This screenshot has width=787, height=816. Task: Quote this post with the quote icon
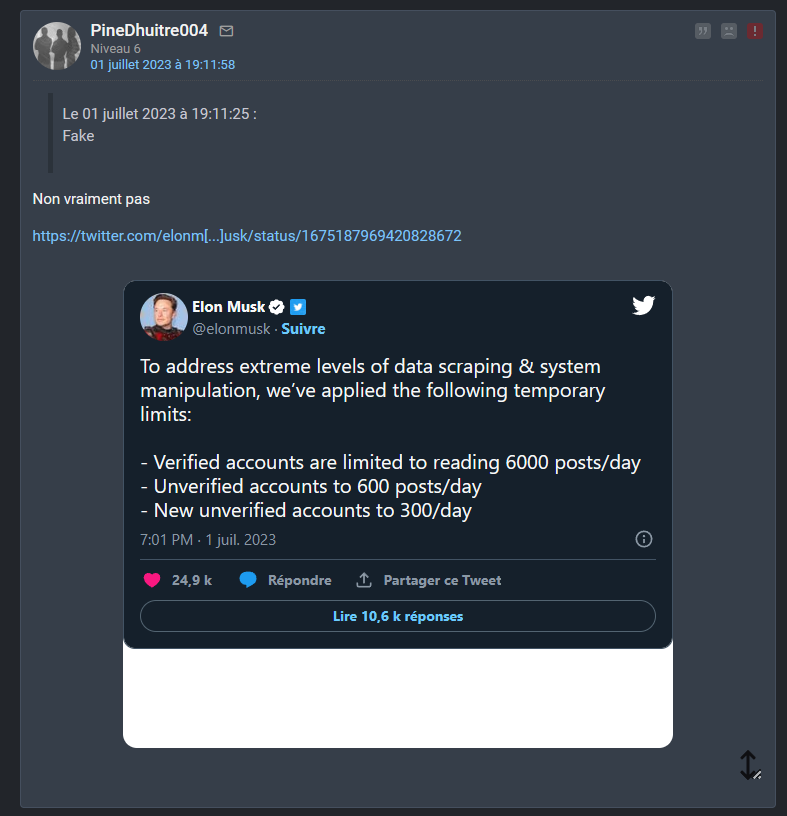coord(703,31)
